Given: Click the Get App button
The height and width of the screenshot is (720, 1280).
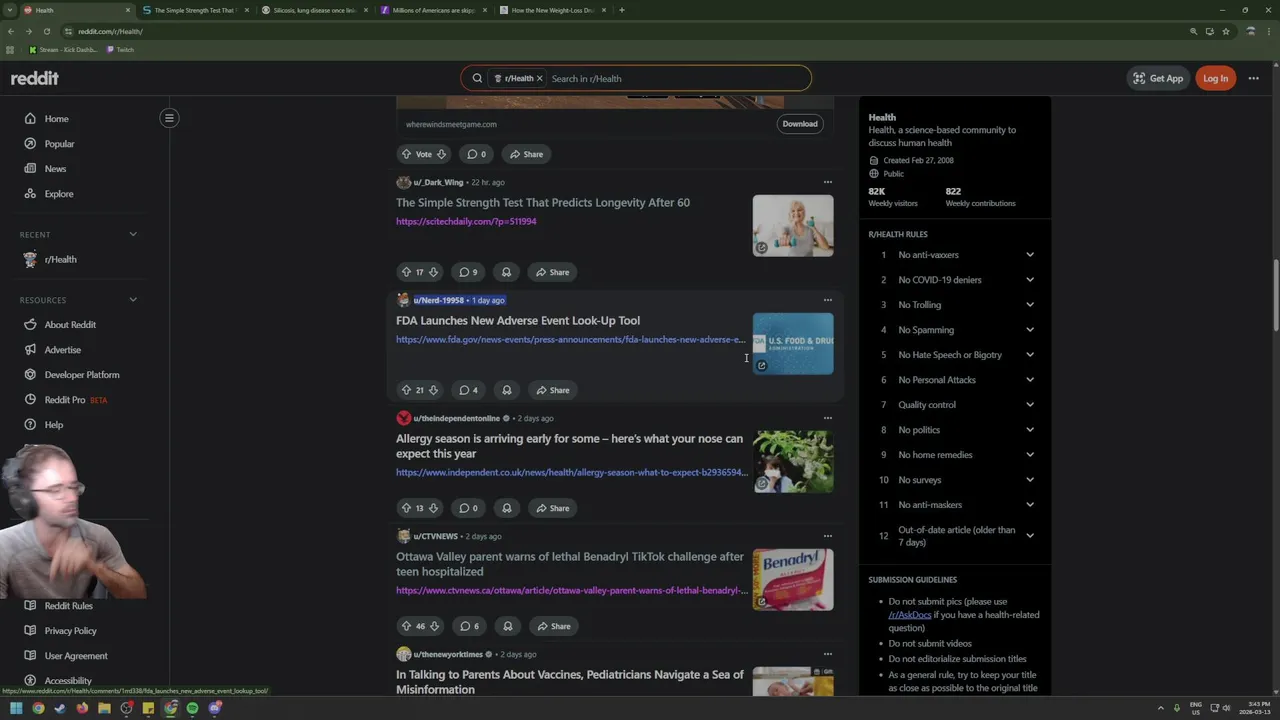Looking at the screenshot, I should tap(1157, 78).
